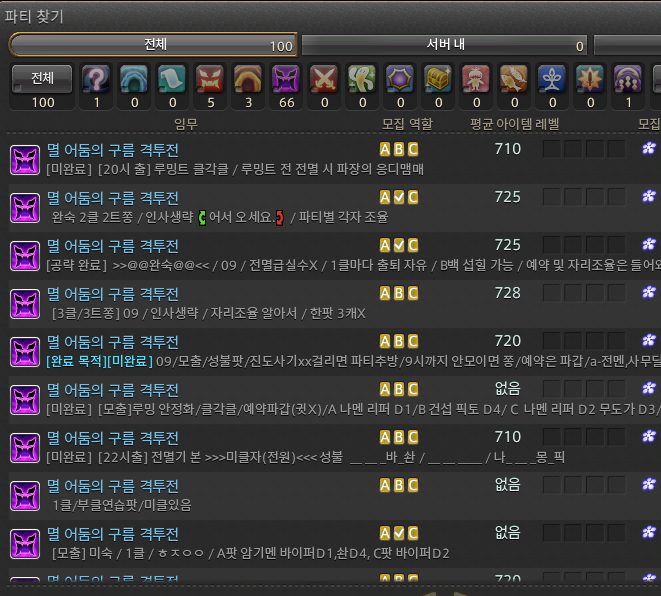This screenshot has height=596, width=661.
Task: Filter by the fish gathering category icon
Action: tap(513, 78)
